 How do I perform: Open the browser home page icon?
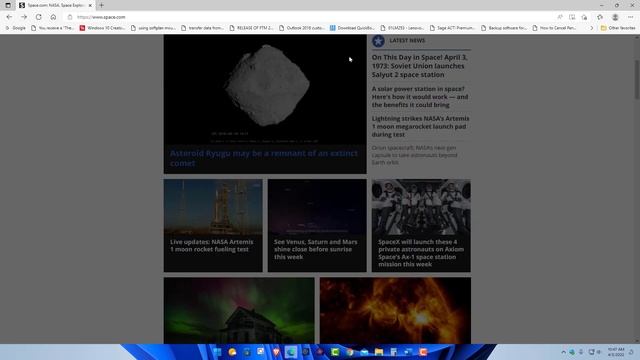pyautogui.click(x=53, y=17)
